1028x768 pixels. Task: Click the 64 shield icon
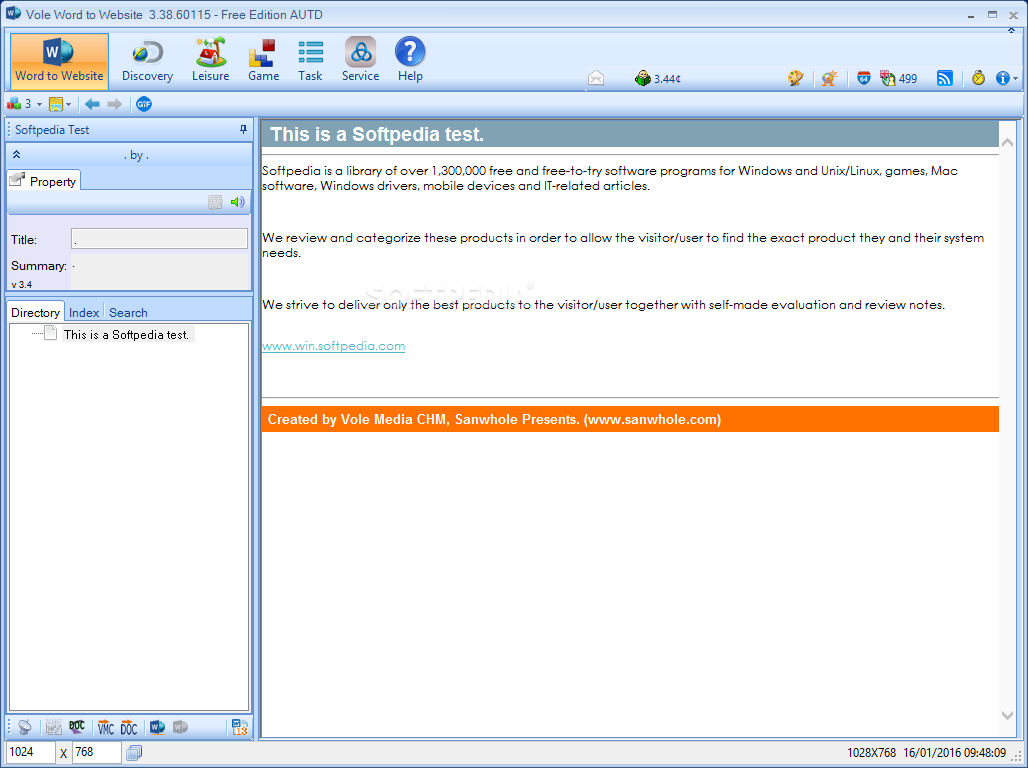864,78
